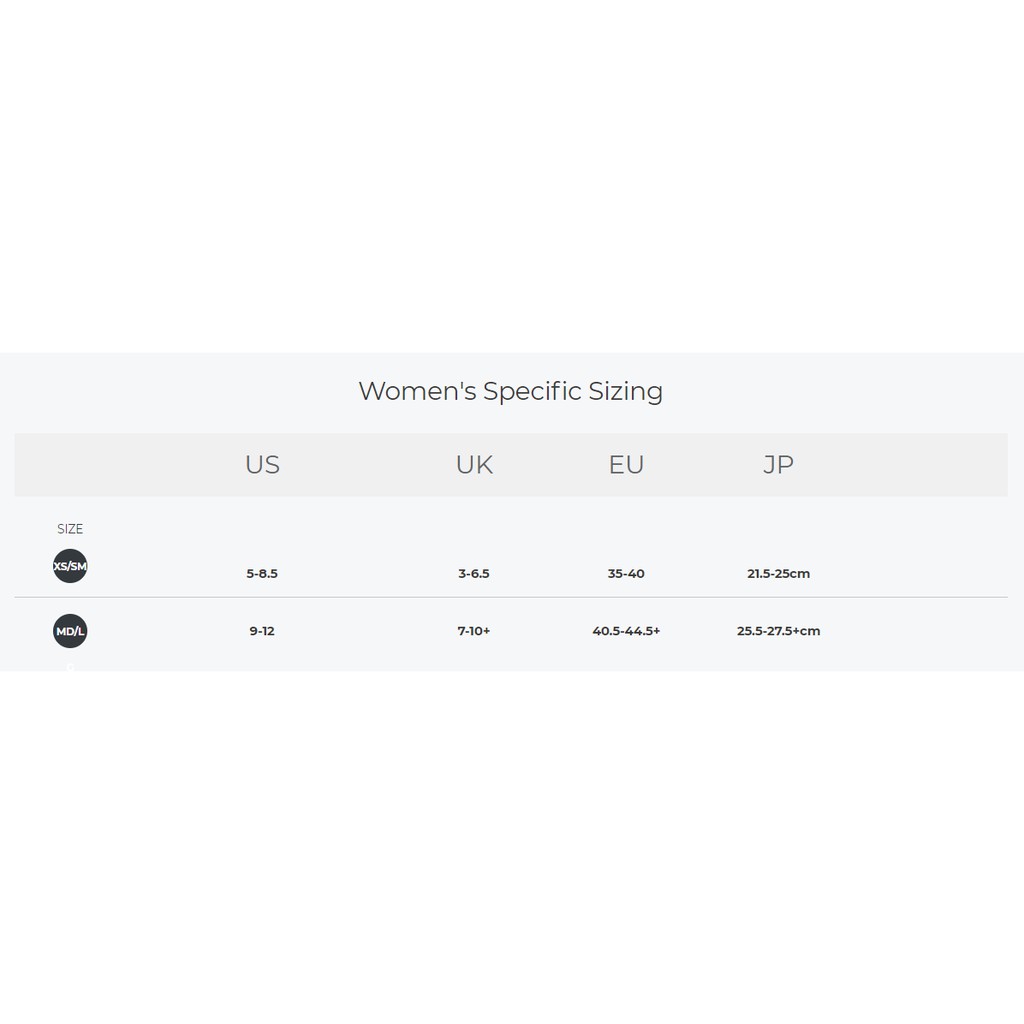This screenshot has width=1024, height=1024.
Task: Click the Women's Specific Sizing title
Action: pyautogui.click(x=510, y=391)
